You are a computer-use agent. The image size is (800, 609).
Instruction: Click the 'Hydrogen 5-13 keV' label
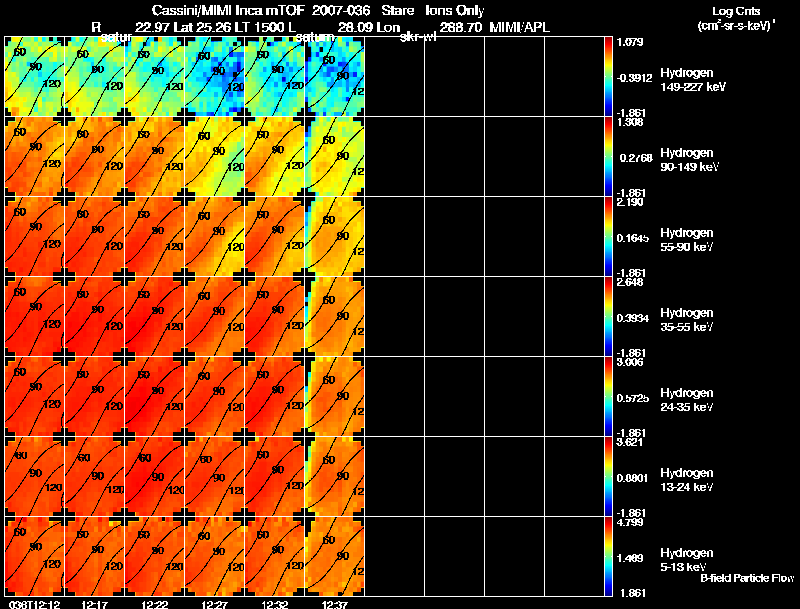click(x=687, y=560)
